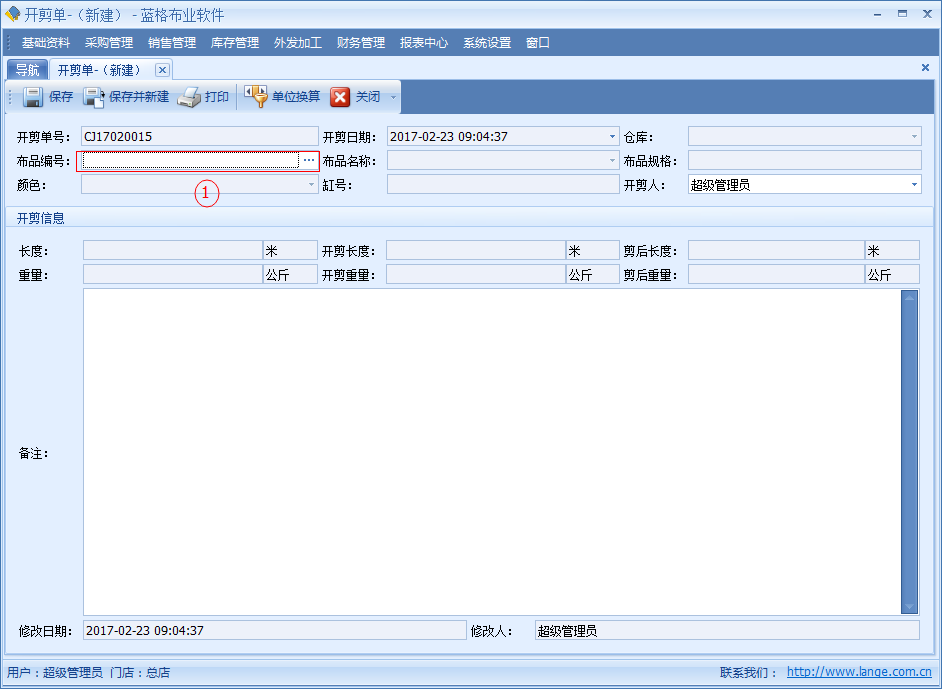Click the Print (打印) printer icon
Screen dimensions: 942x689
[x=189, y=97]
